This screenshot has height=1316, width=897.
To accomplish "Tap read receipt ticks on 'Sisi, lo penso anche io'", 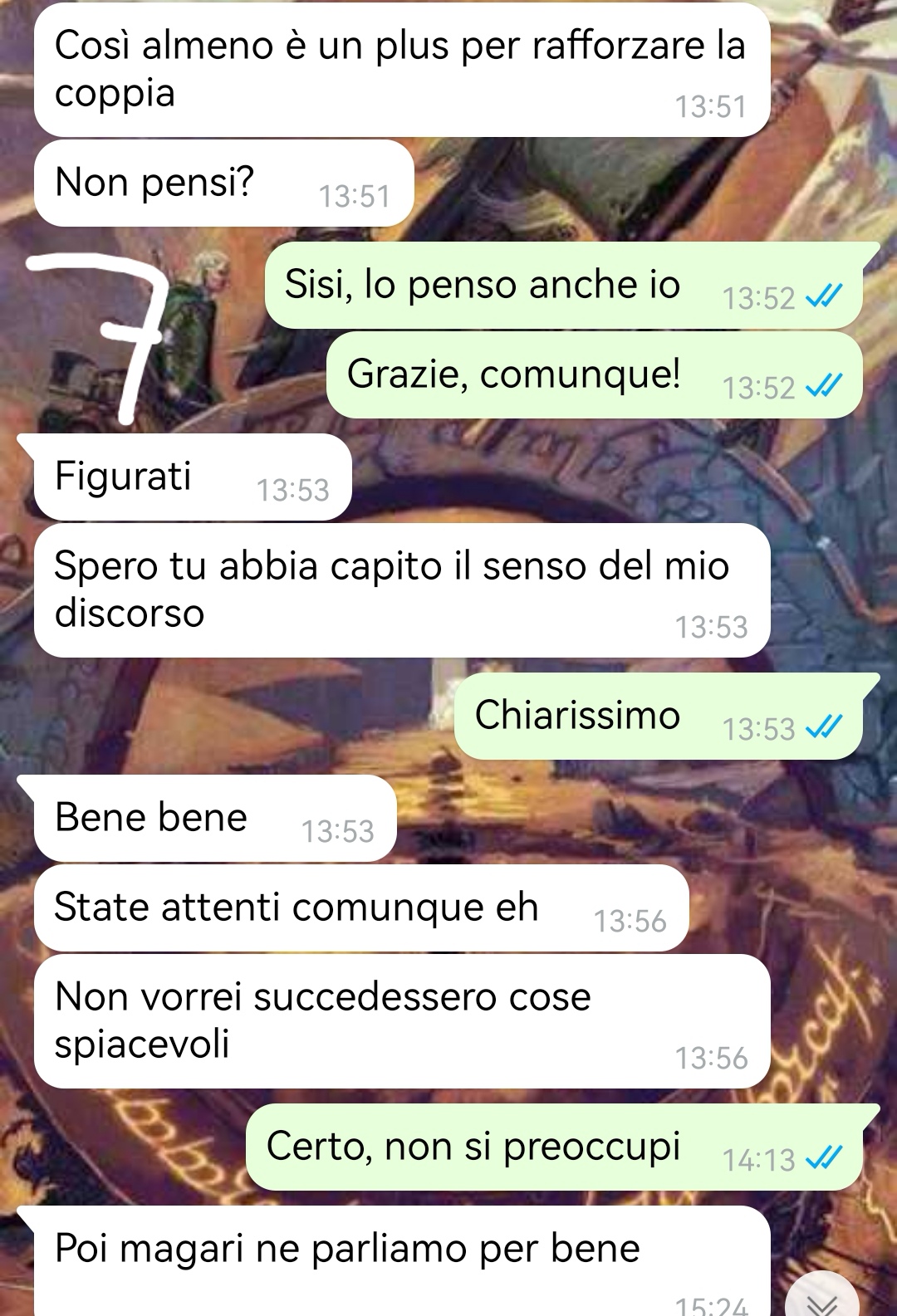I will [x=824, y=296].
